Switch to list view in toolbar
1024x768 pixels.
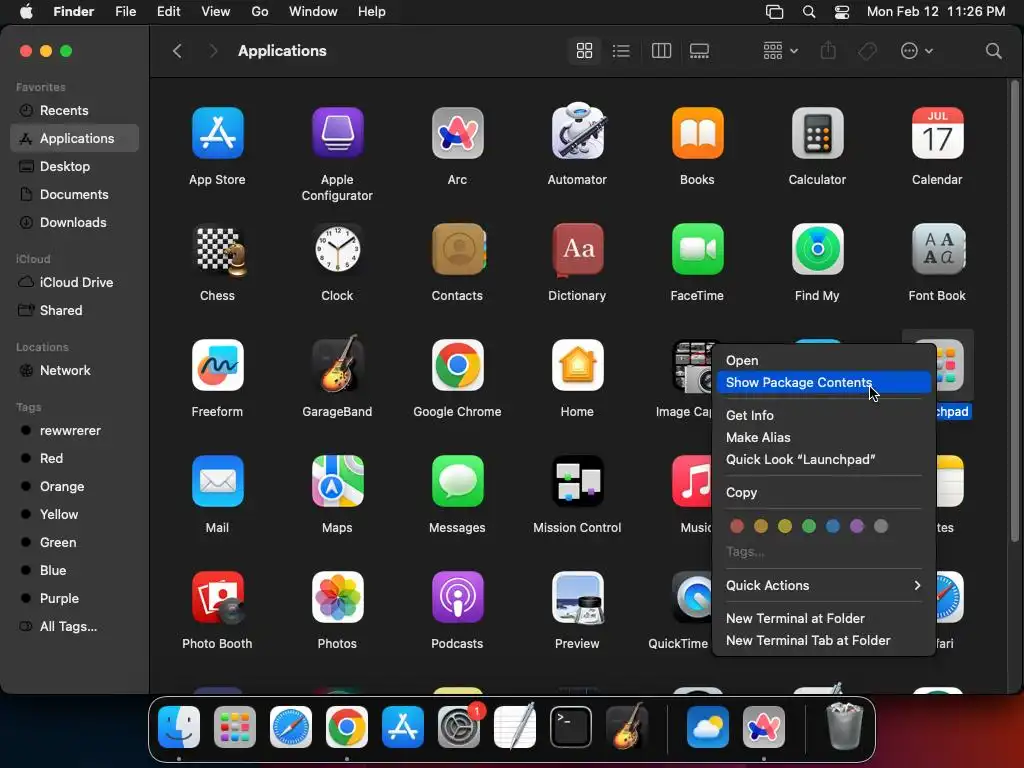point(621,51)
